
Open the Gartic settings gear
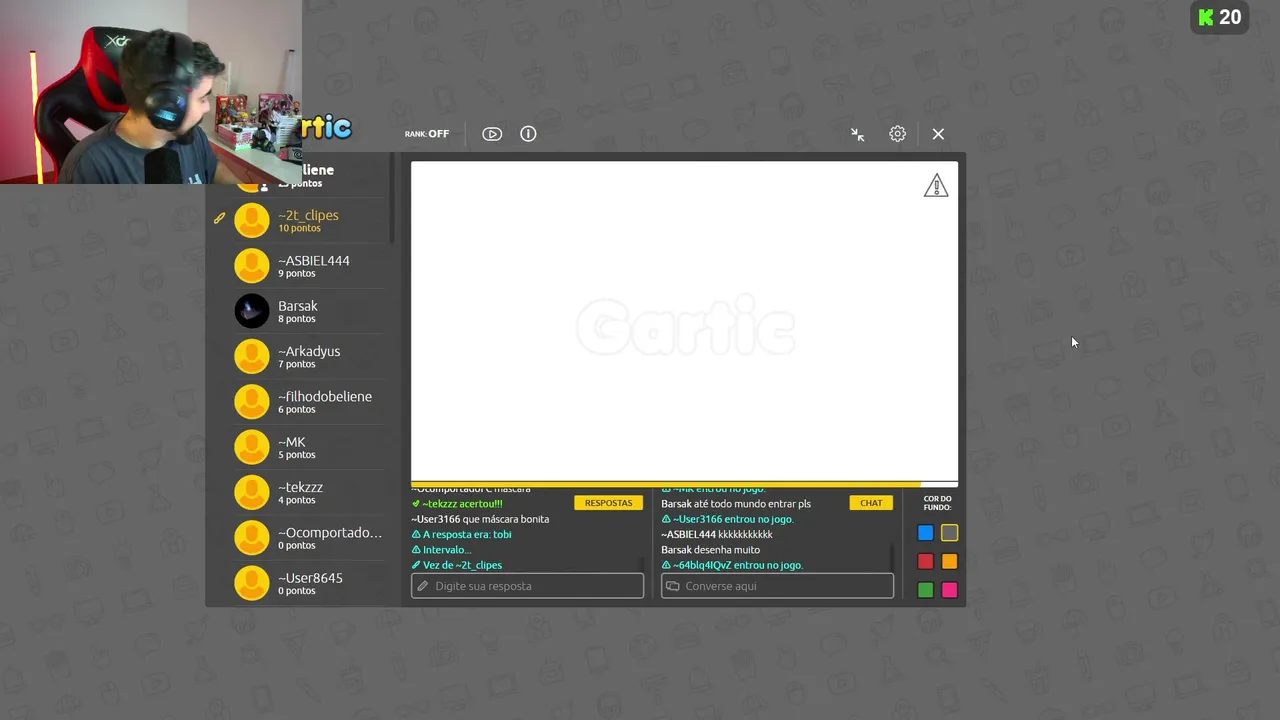click(897, 134)
